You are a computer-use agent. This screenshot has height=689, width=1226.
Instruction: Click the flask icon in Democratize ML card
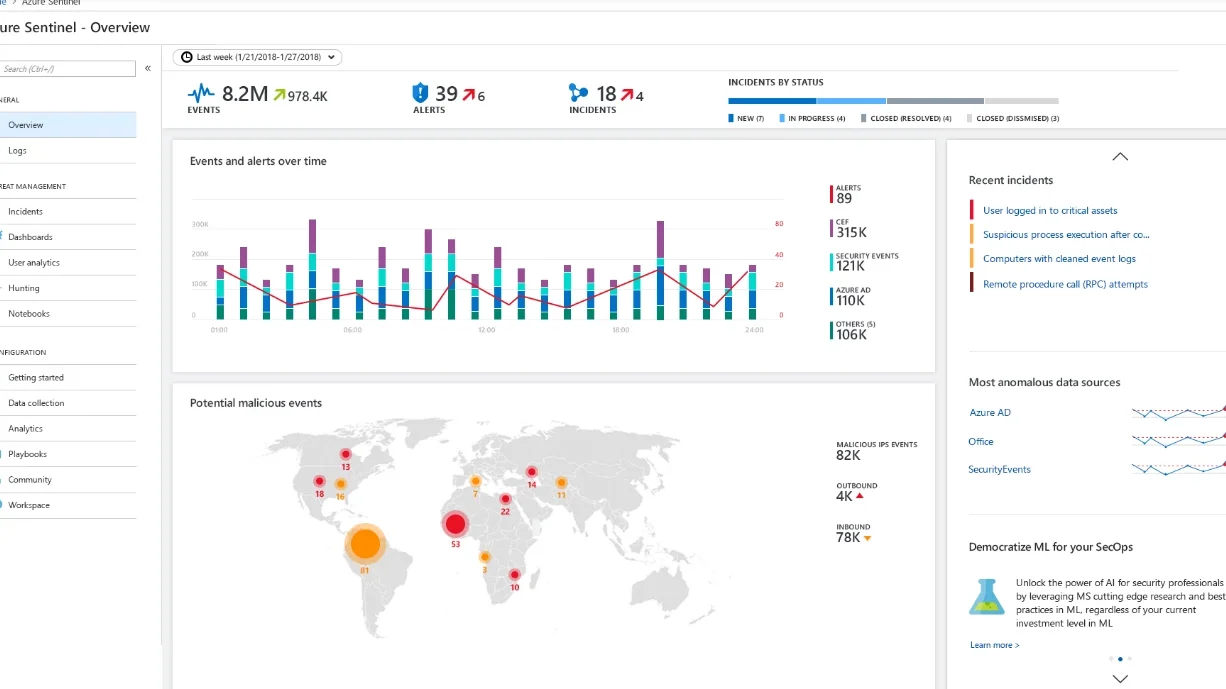tap(986, 596)
